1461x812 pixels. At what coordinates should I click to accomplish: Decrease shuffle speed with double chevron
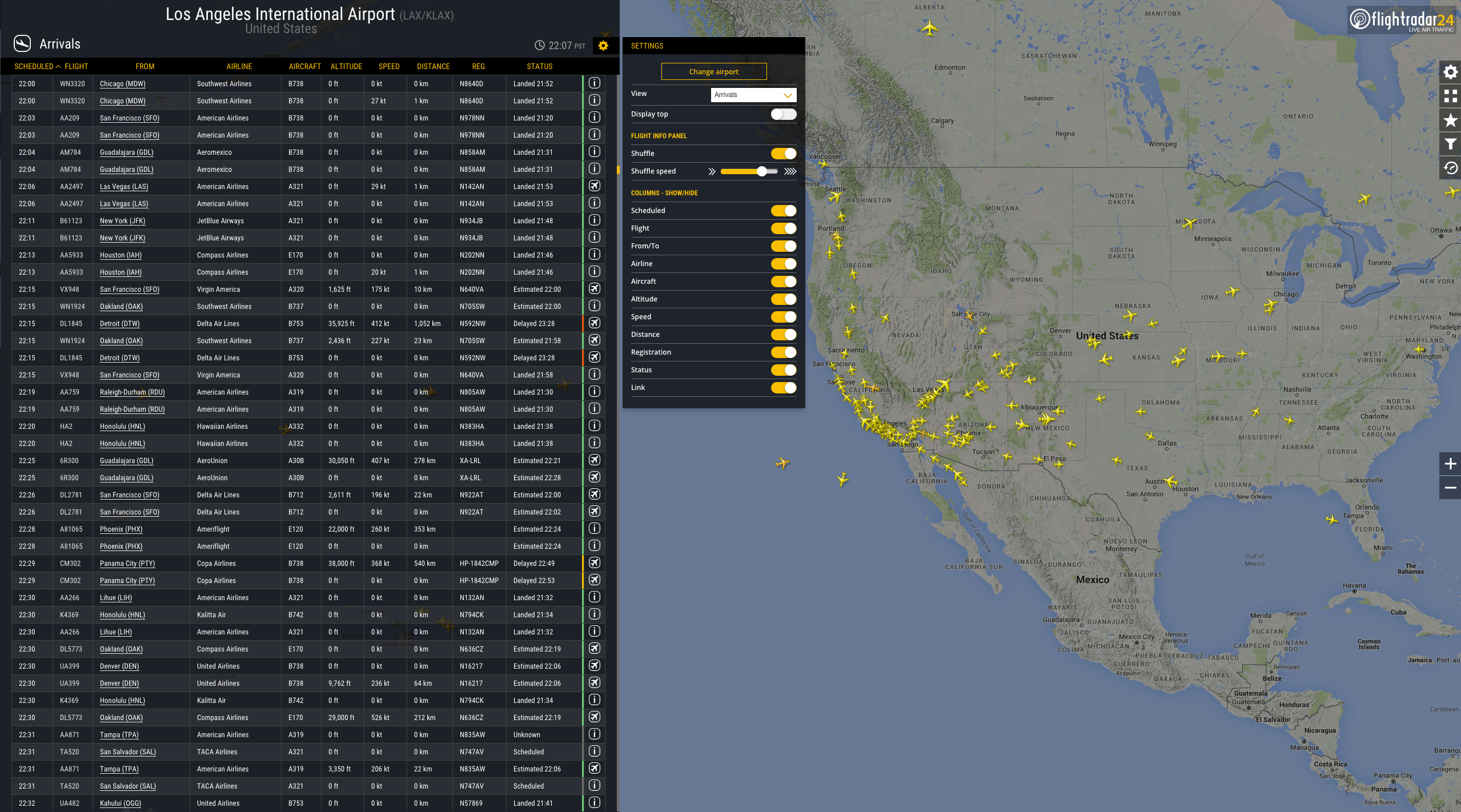point(712,171)
